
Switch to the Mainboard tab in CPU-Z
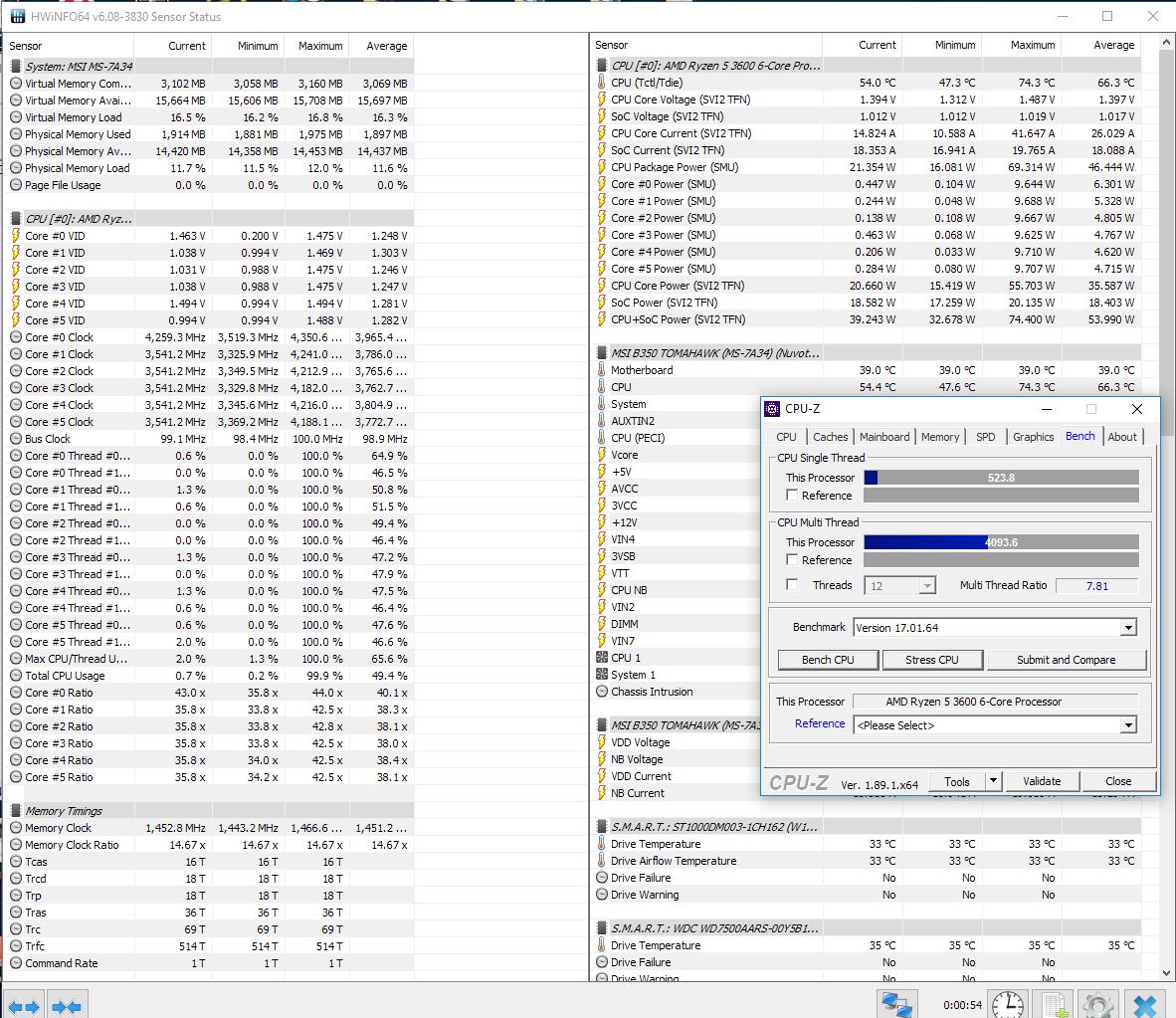pos(884,437)
